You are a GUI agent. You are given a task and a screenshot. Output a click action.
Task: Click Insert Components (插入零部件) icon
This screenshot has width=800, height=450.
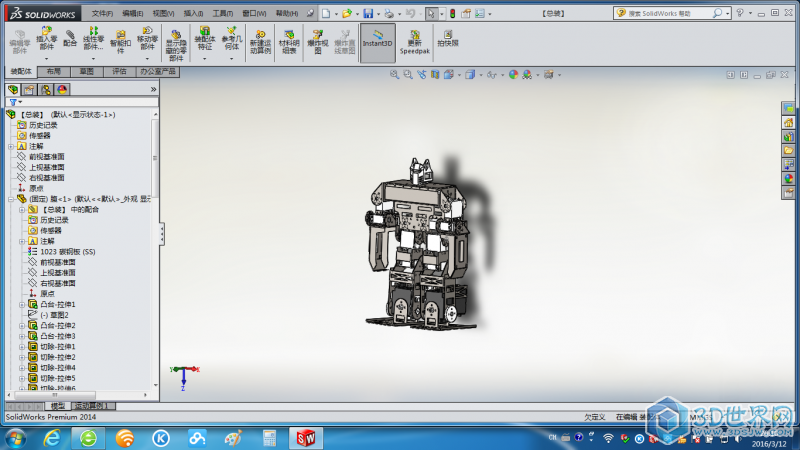coord(46,38)
